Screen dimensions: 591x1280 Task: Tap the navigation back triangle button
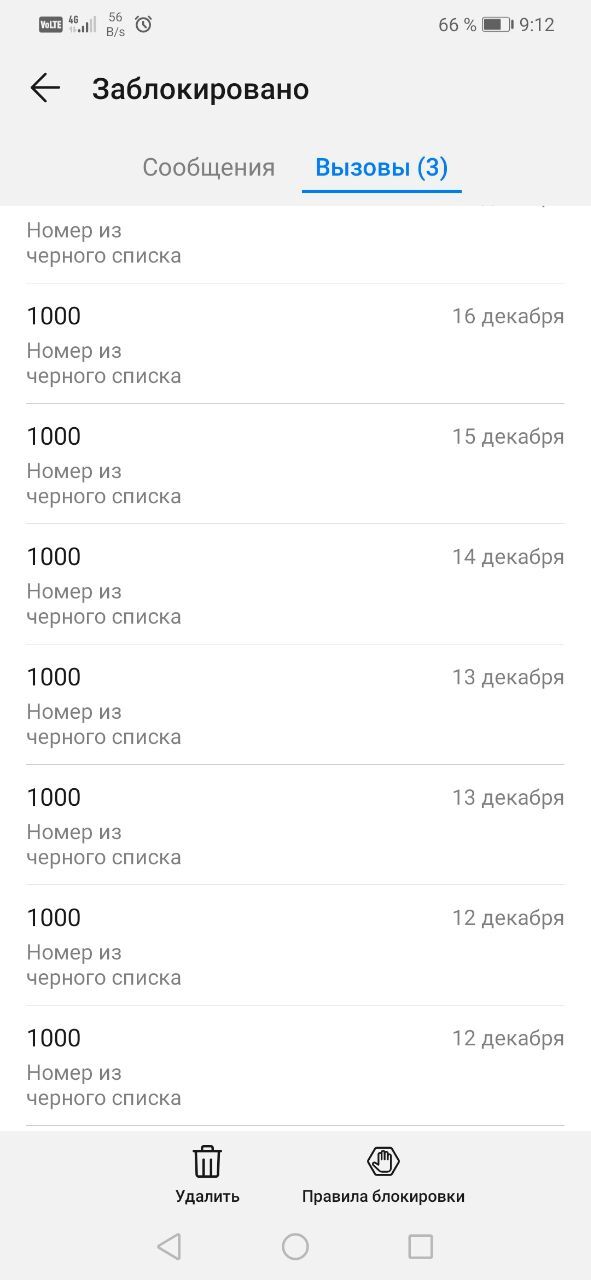coord(170,1247)
